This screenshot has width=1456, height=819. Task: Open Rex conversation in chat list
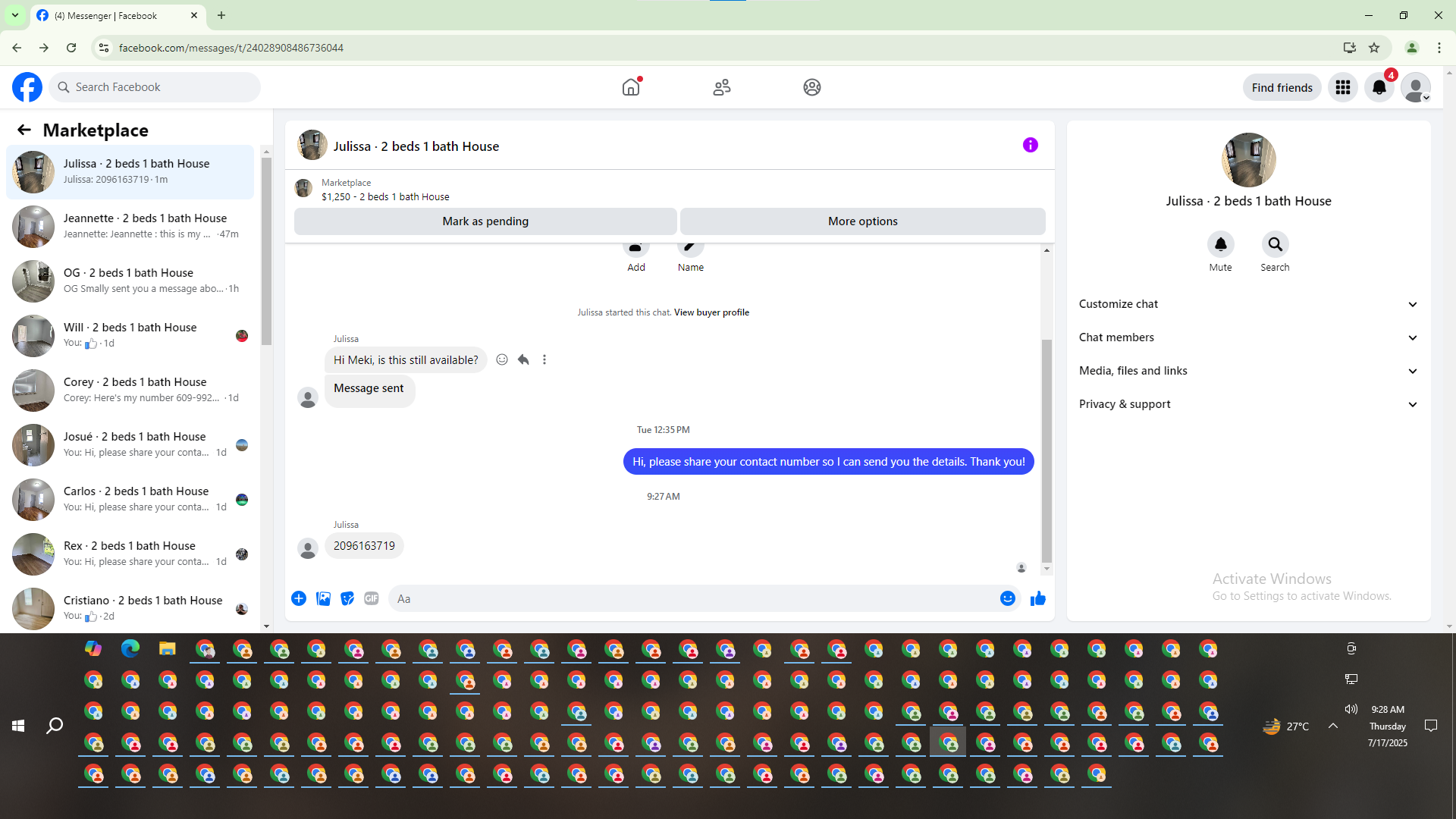[130, 554]
